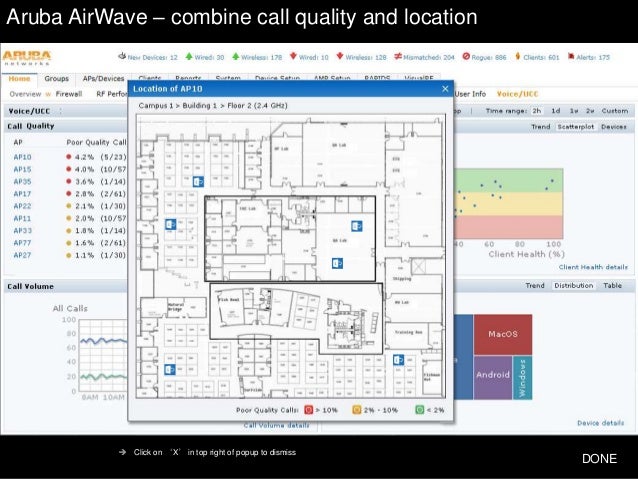Open Device details link
This screenshot has height=479, width=638.
click(601, 423)
